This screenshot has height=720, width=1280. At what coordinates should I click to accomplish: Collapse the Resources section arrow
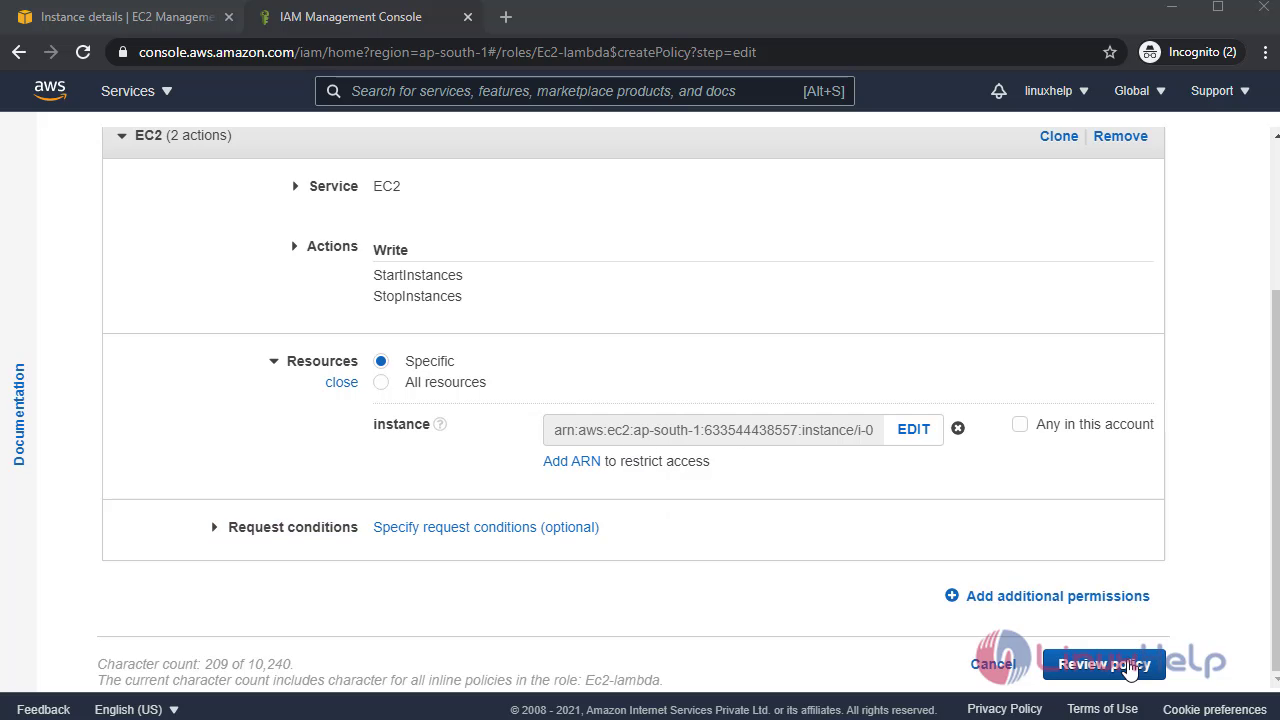274,361
